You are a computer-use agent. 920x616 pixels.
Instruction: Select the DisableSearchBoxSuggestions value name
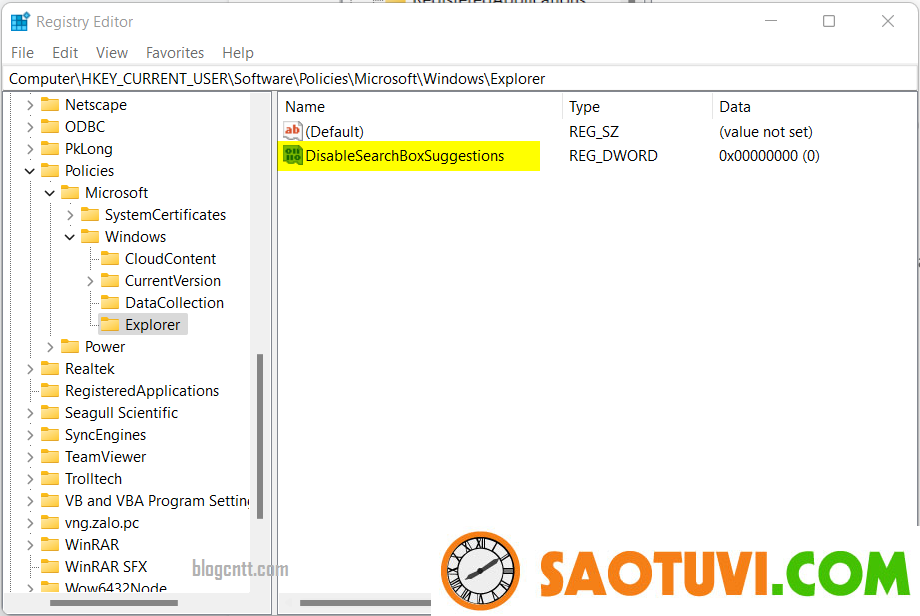click(x=405, y=156)
